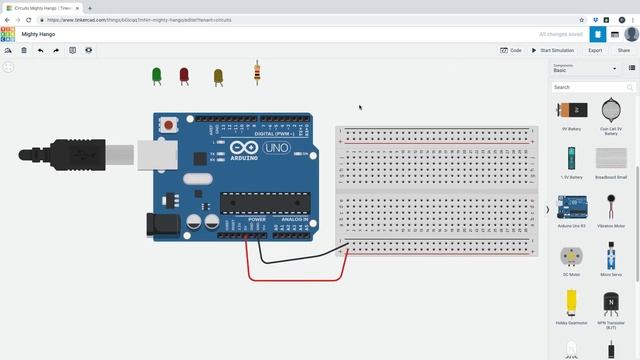This screenshot has height=360, width=640.
Task: Reload the browser page
Action: tap(29, 20)
